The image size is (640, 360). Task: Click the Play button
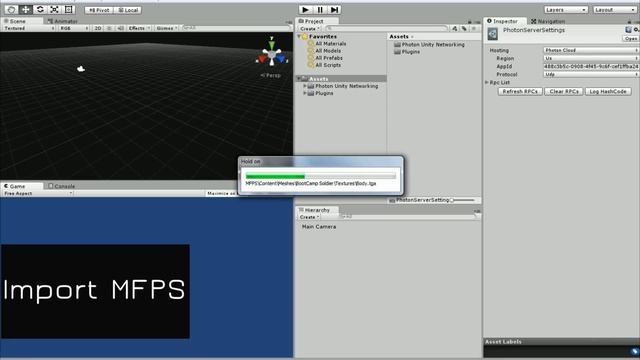[x=305, y=10]
